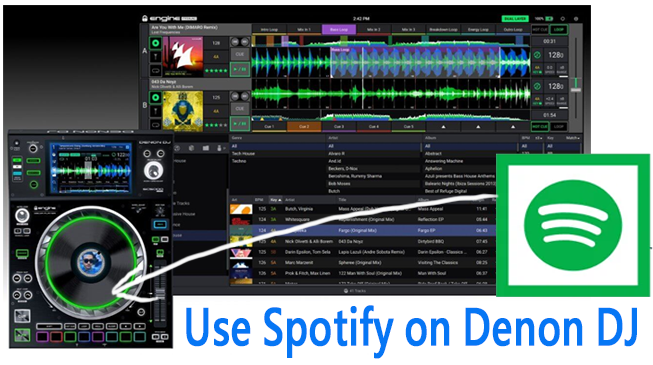
Task: Toggle sync on deck A
Action: click(537, 55)
